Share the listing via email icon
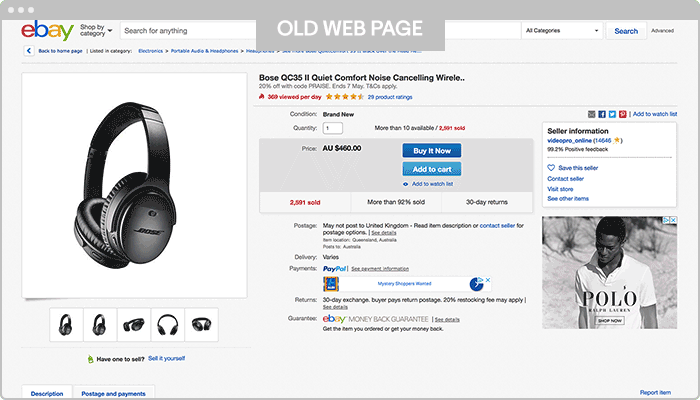Screen dimensions: 700x400 click(592, 114)
